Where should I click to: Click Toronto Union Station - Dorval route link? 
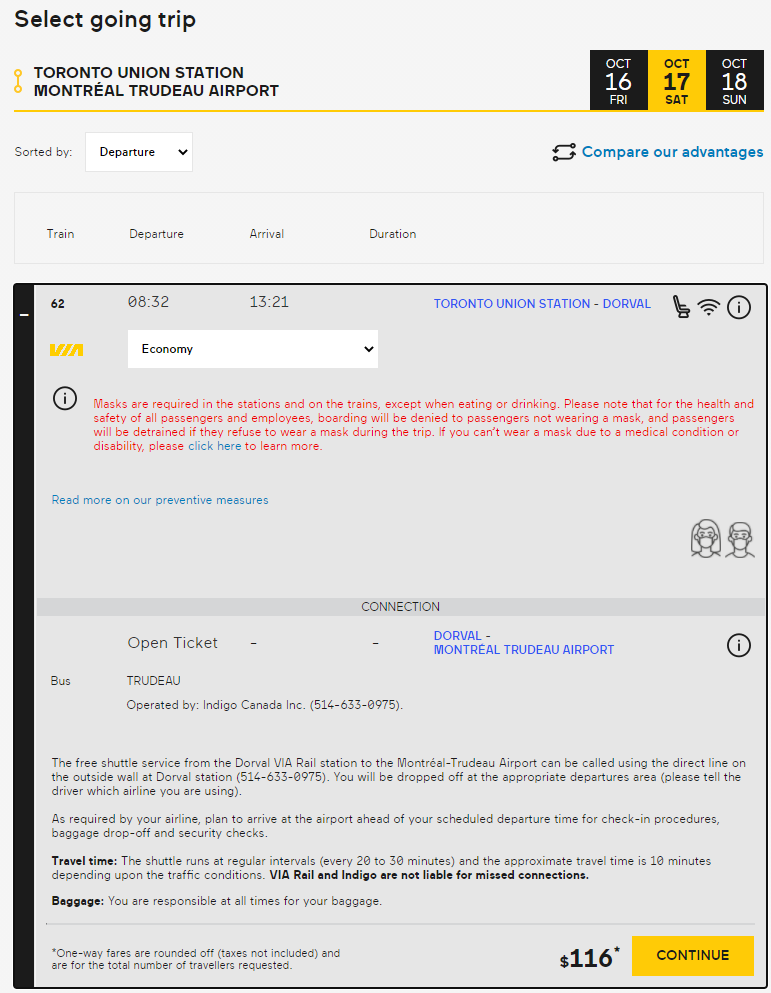pos(542,304)
